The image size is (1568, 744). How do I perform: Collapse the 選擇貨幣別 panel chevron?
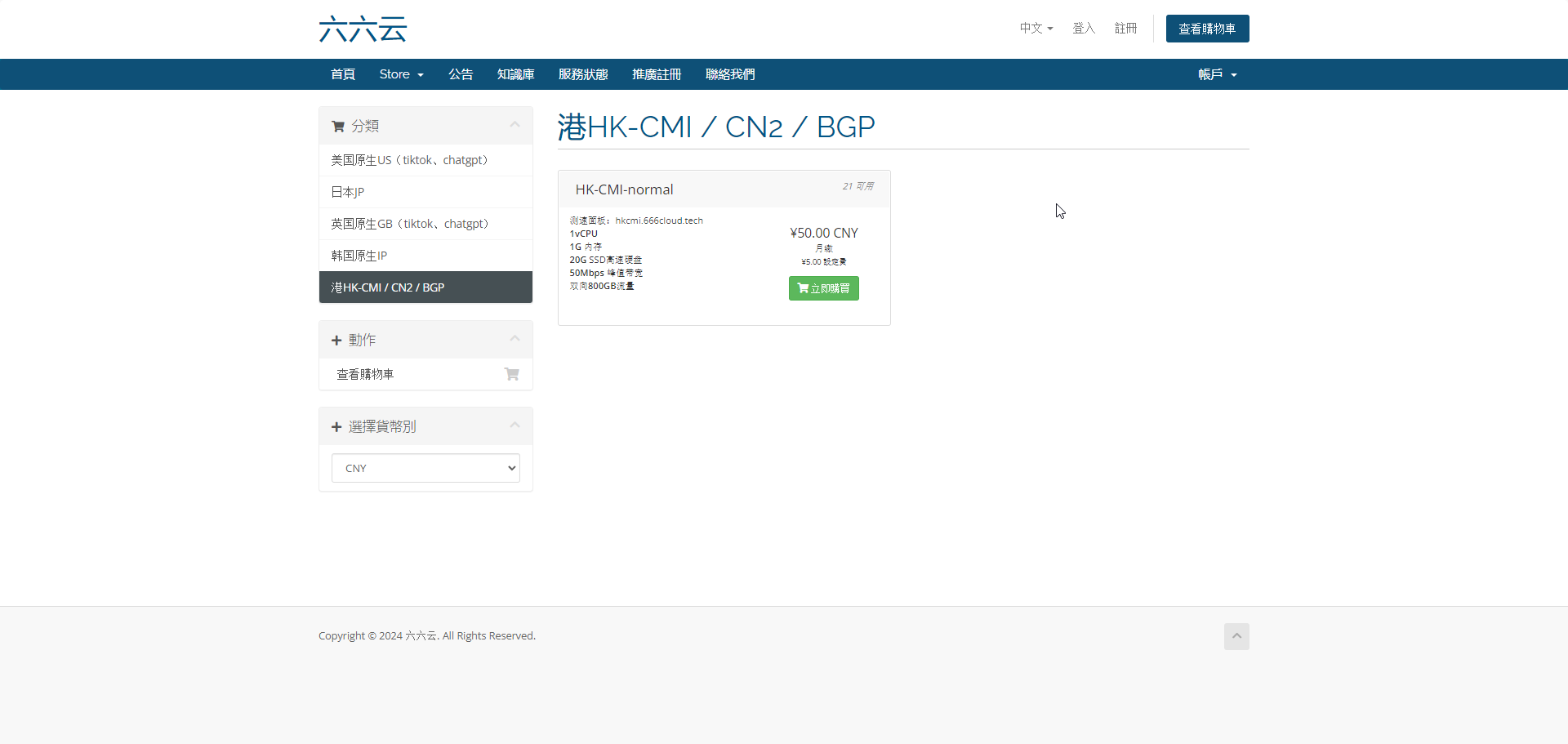tap(514, 425)
